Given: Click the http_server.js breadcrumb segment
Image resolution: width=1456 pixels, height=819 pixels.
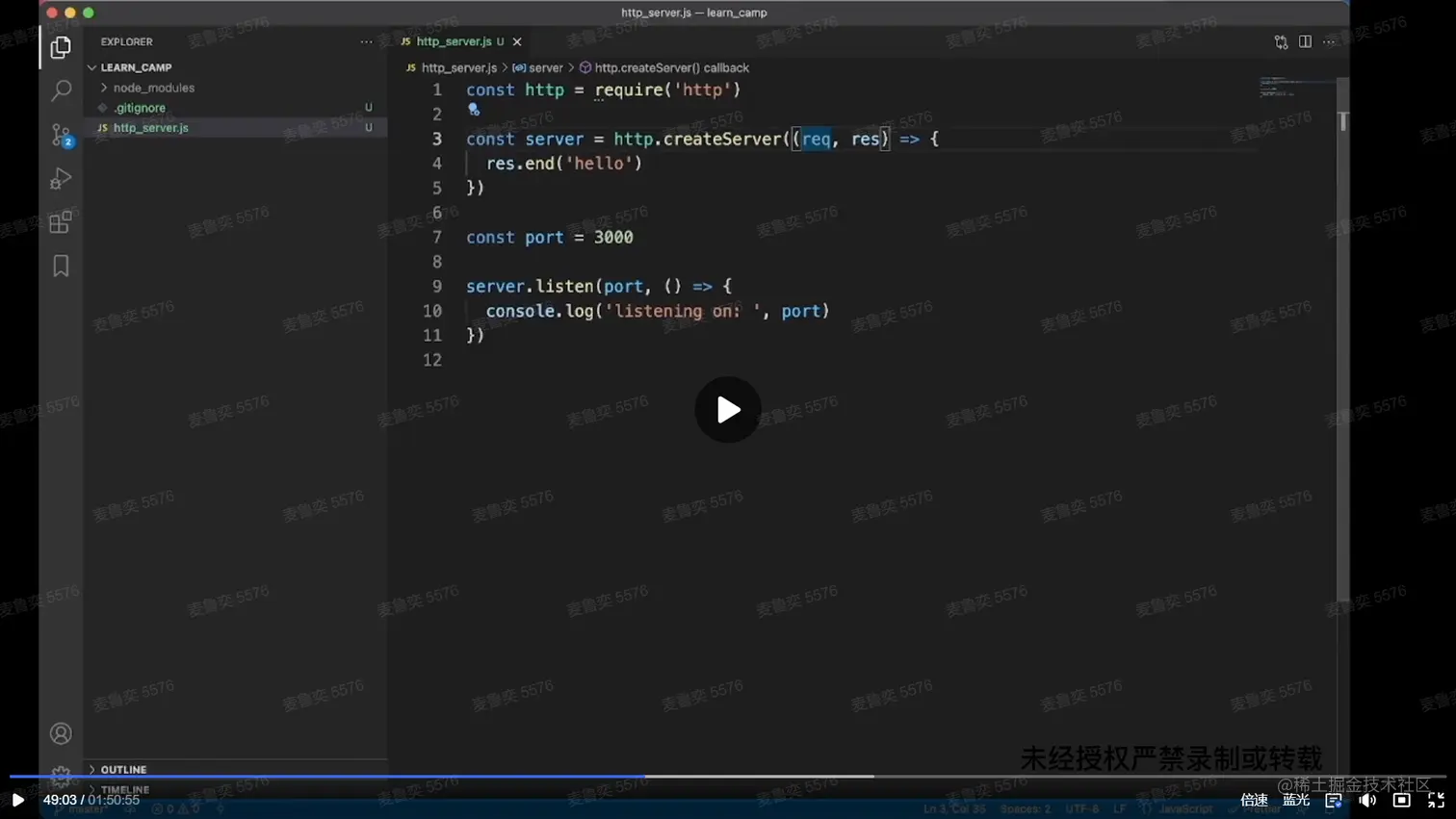Looking at the screenshot, I should point(459,68).
